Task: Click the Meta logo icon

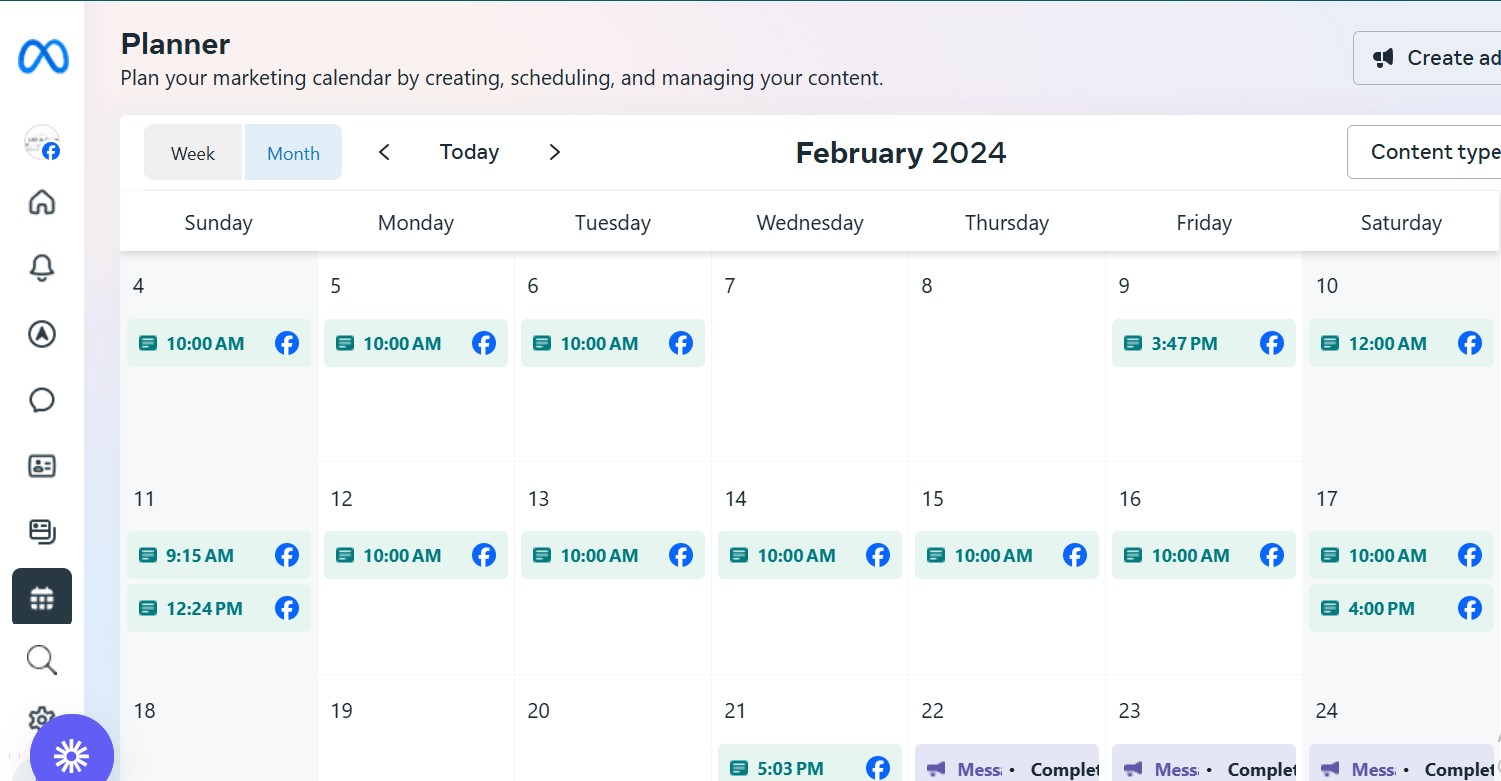Action: click(x=43, y=57)
